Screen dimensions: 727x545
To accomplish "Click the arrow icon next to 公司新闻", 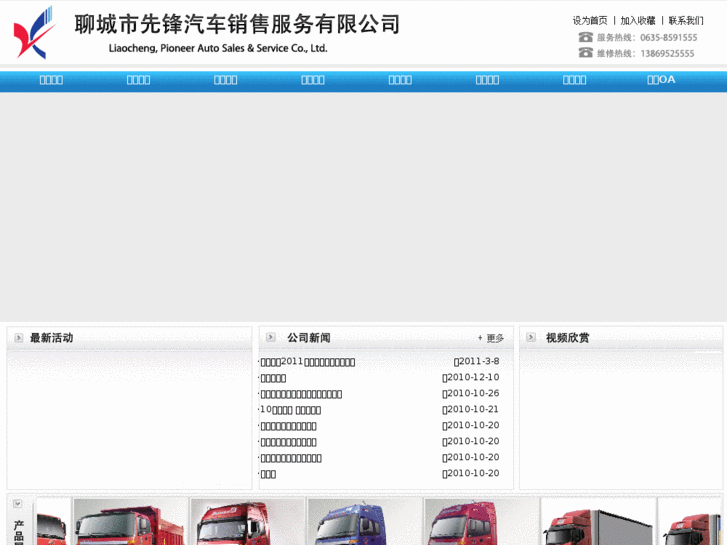I will click(x=271, y=337).
